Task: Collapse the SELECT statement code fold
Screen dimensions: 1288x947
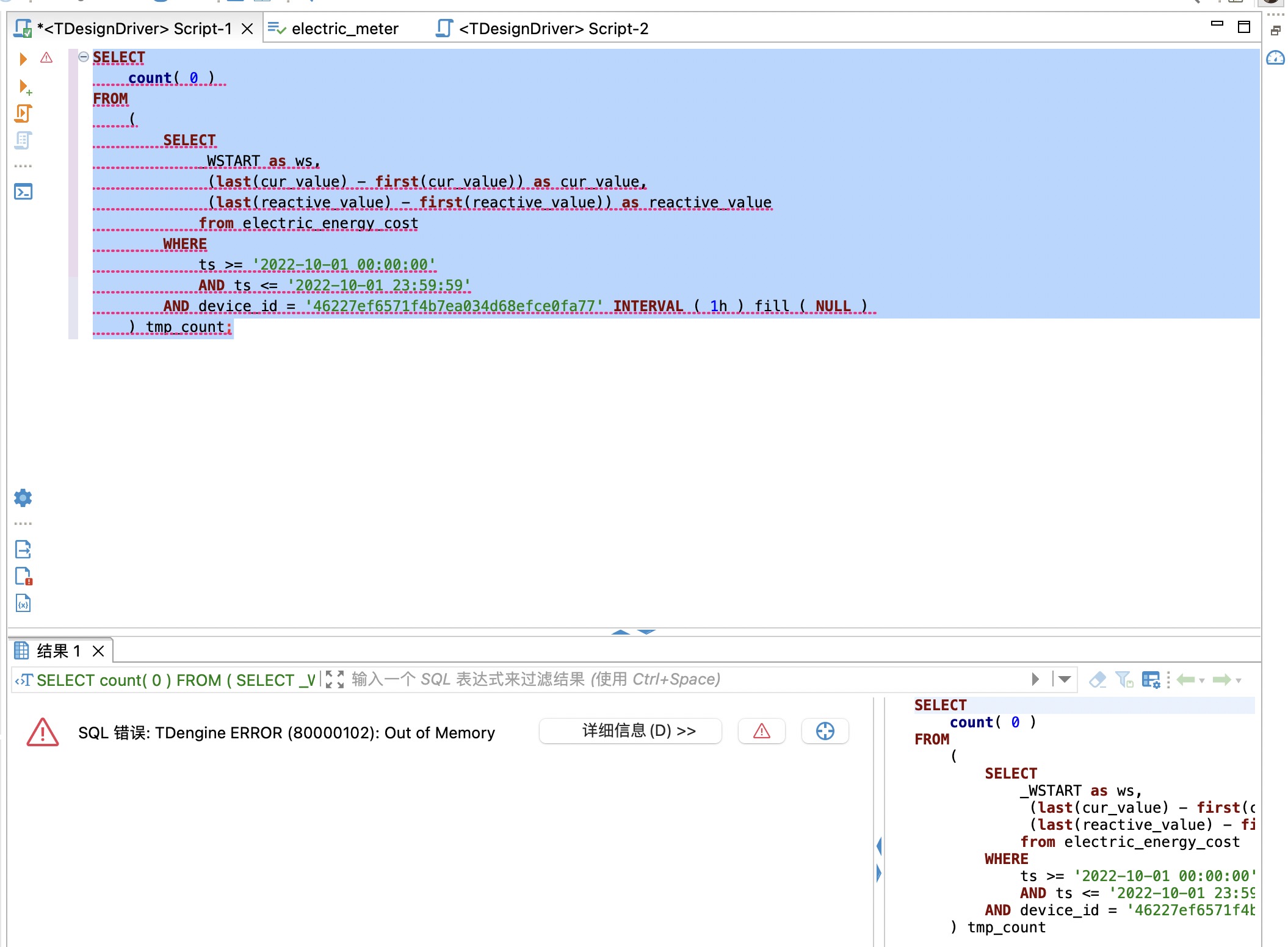Action: tap(82, 56)
